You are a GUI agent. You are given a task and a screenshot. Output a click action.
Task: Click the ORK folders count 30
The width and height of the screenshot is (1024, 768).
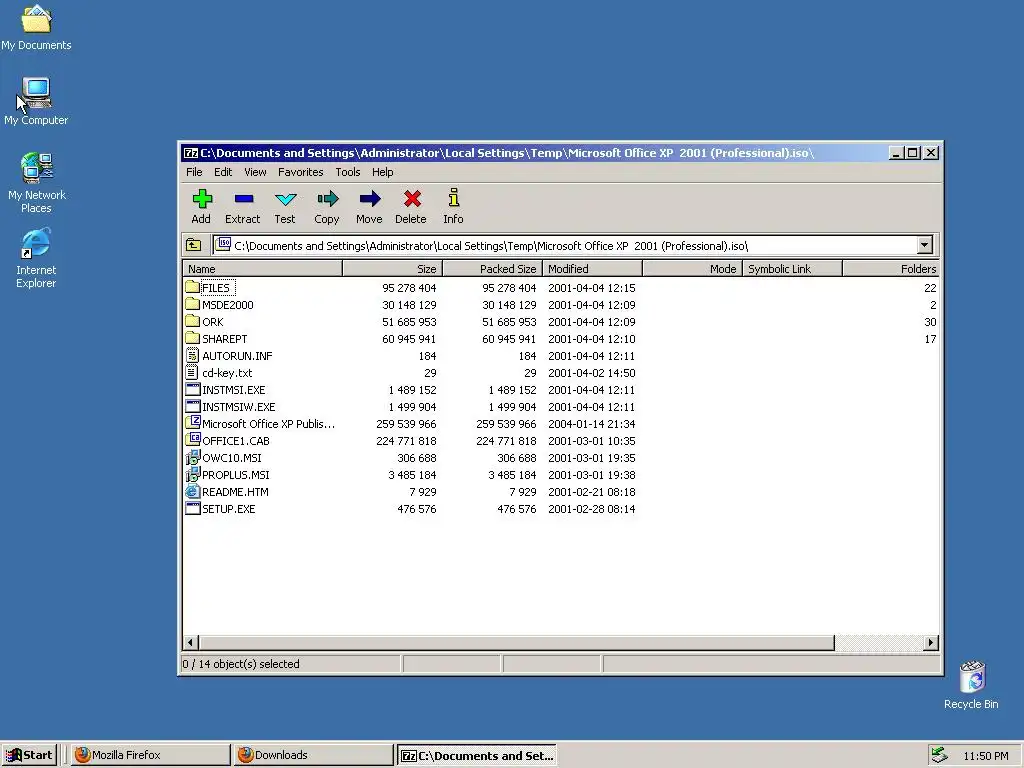click(x=930, y=322)
